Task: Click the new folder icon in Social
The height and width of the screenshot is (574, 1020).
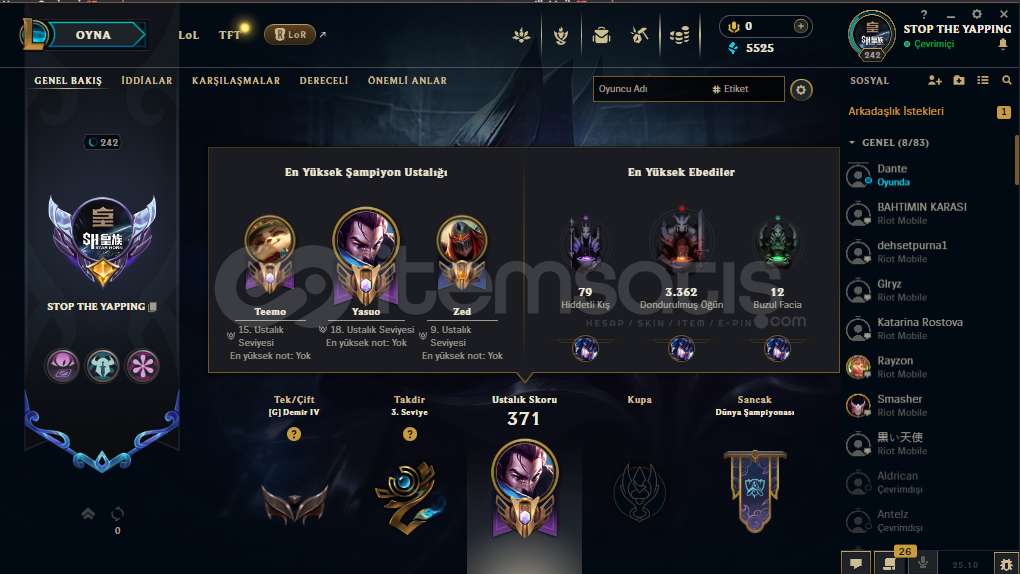Action: (x=959, y=80)
